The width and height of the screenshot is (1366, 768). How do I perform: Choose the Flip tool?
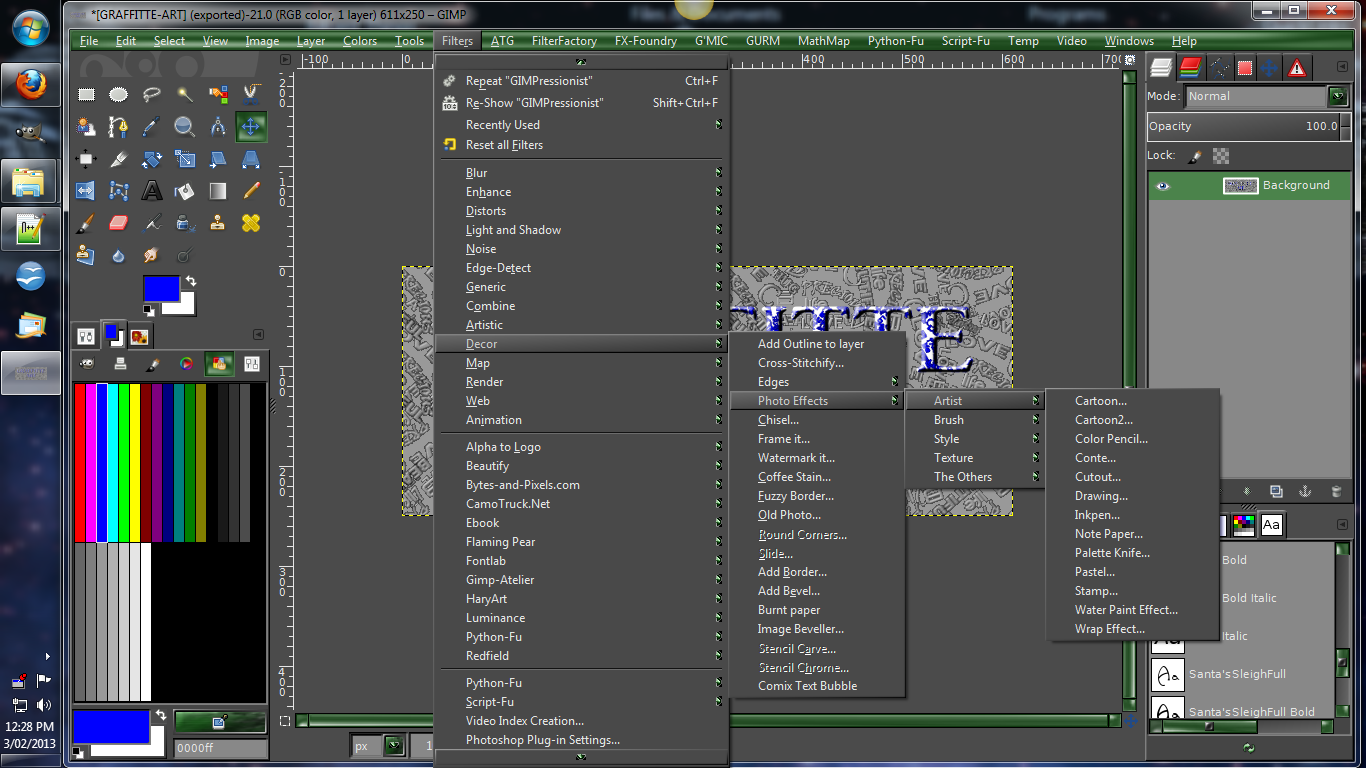point(86,191)
